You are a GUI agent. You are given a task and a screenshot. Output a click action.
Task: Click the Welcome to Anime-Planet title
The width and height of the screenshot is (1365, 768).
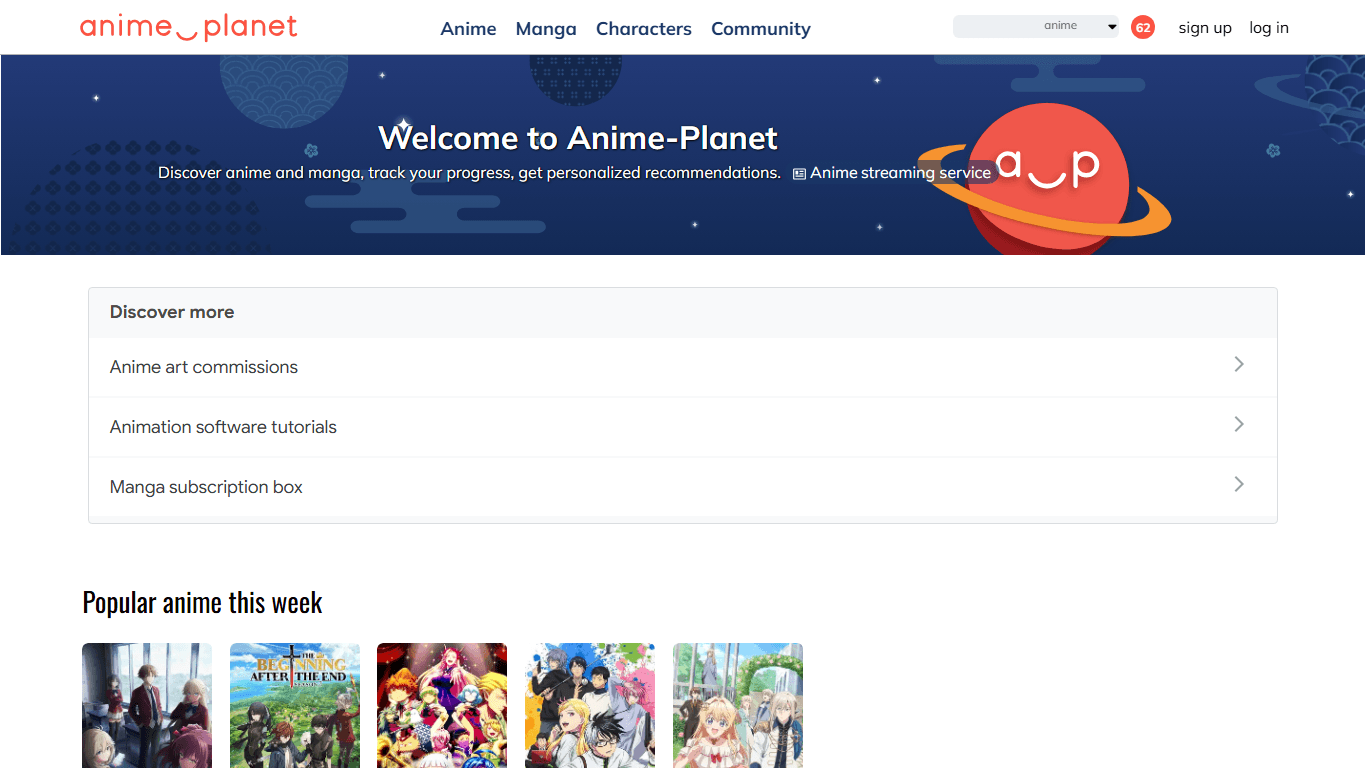point(578,138)
